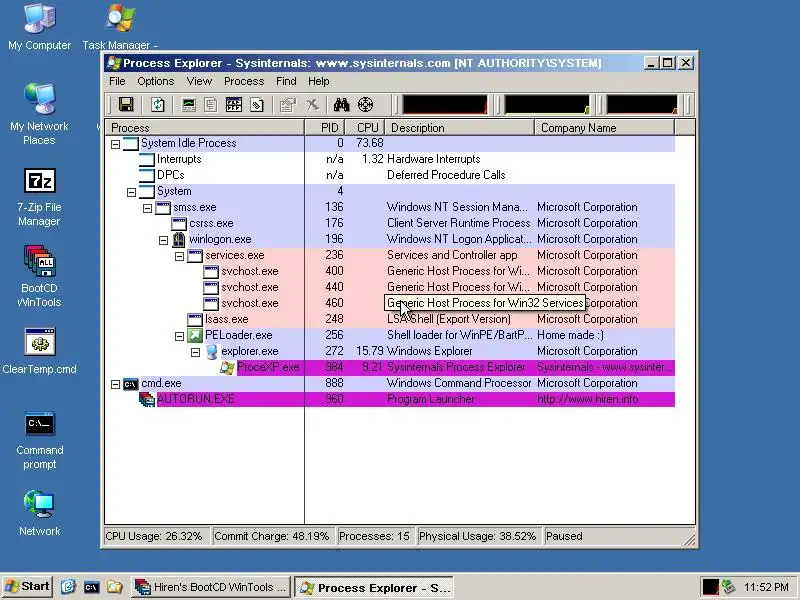Toggle Show Process Tree toolbar icon

pos(211,105)
